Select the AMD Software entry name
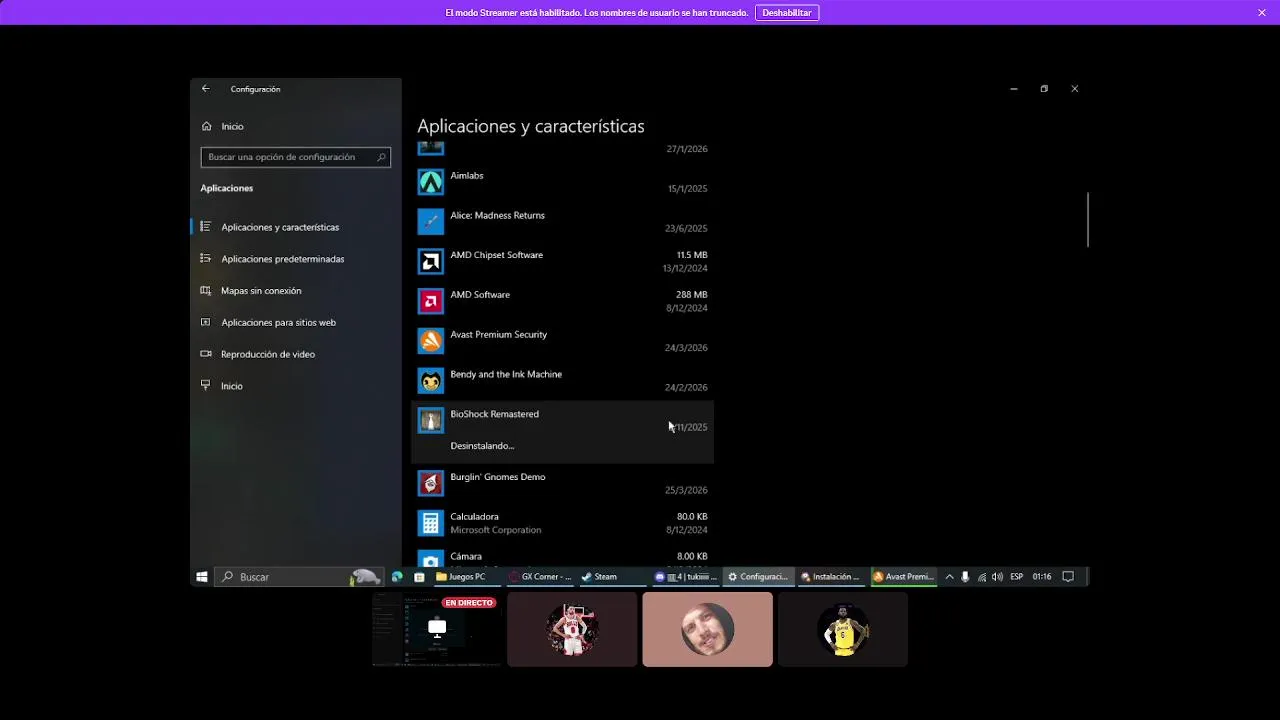This screenshot has width=1280, height=720. (x=480, y=295)
